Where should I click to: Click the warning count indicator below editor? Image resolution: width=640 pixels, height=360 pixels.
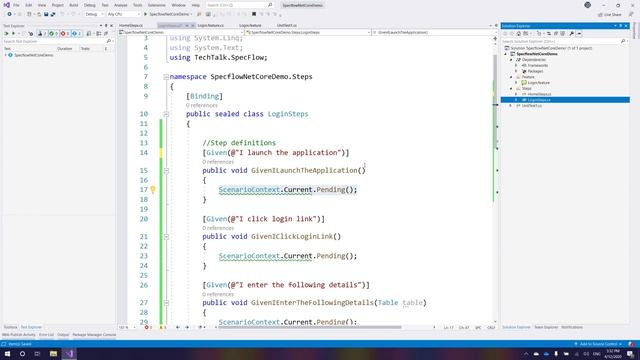coord(162,327)
